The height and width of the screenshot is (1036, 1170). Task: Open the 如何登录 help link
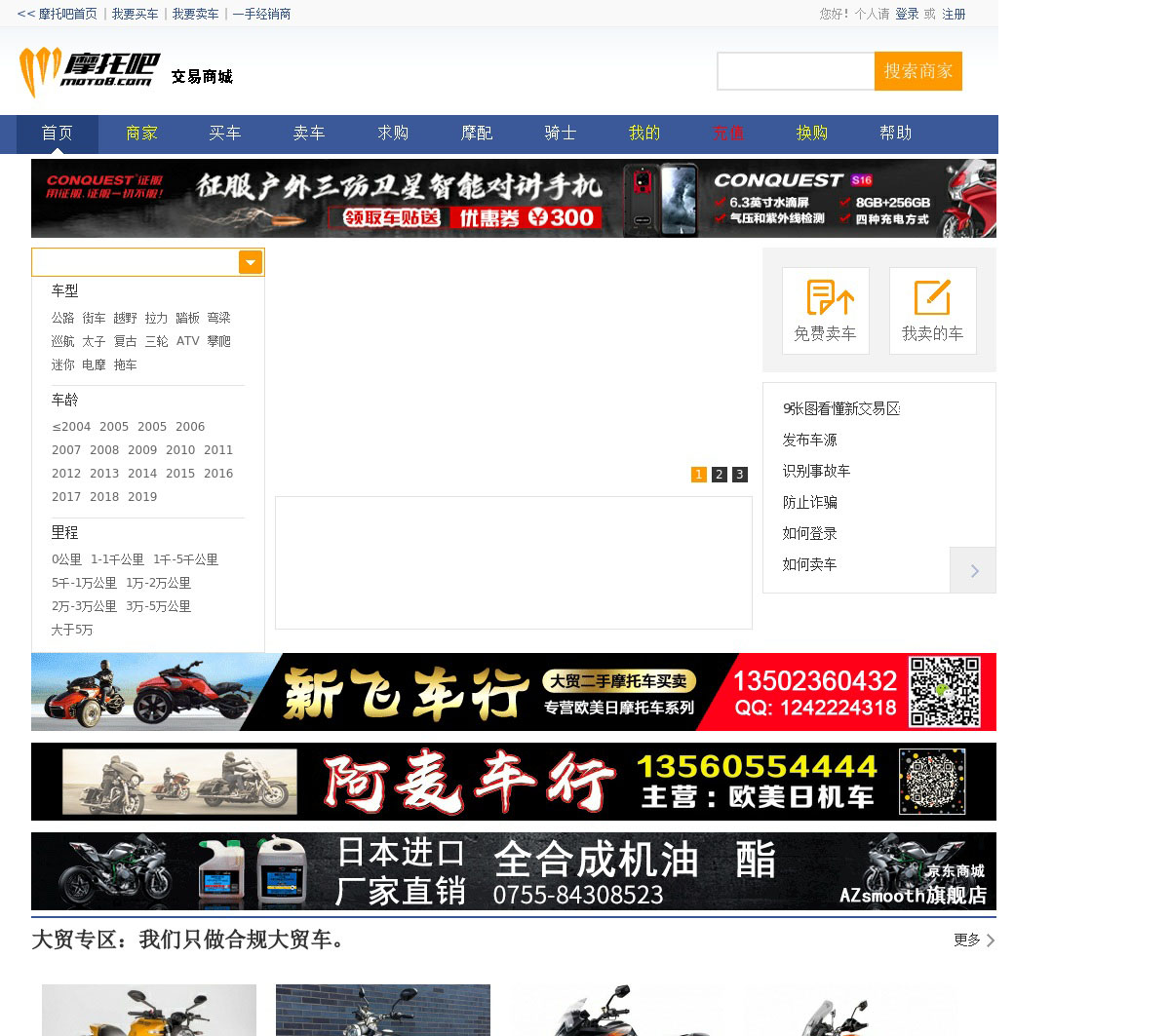click(x=810, y=533)
